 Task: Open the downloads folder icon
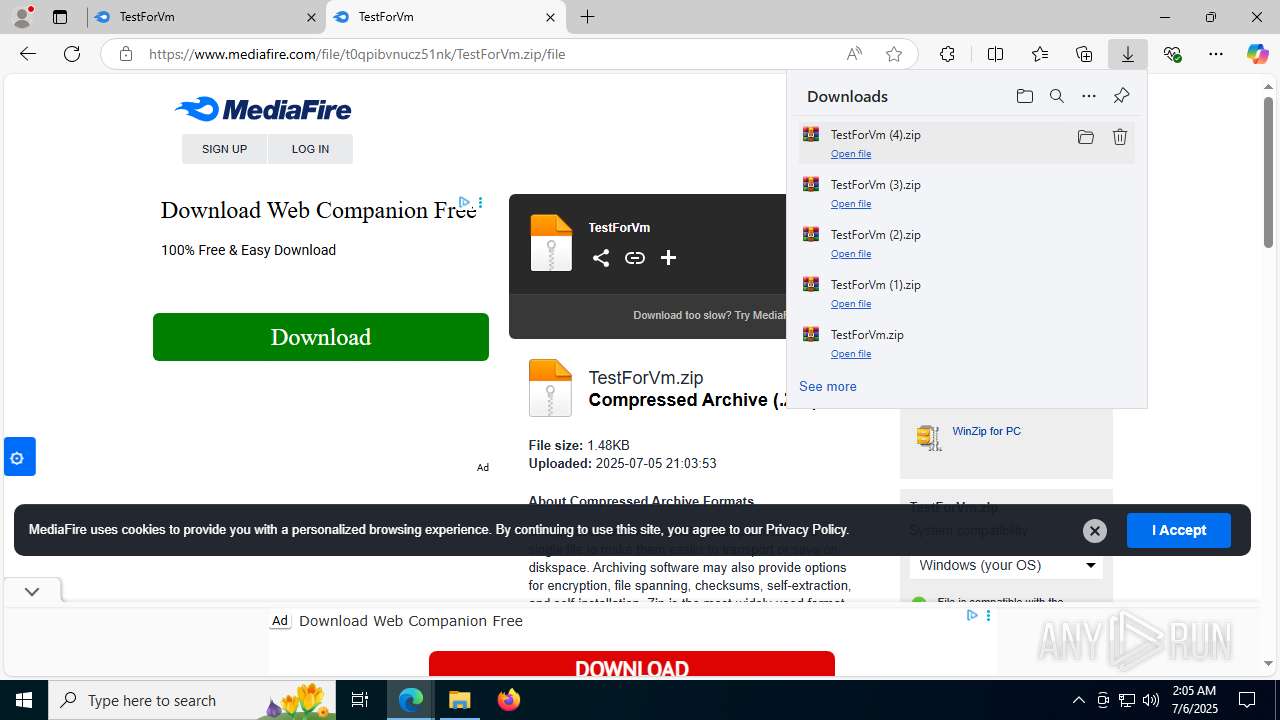(1024, 96)
